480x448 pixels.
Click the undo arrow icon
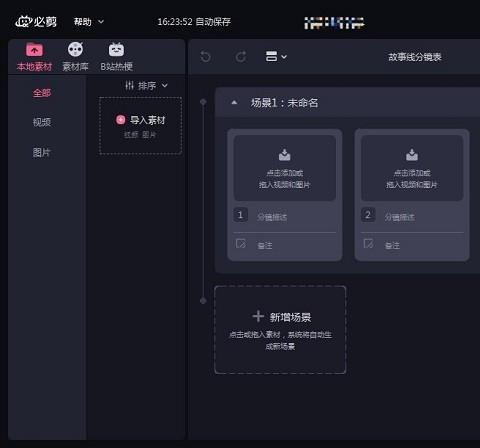click(x=206, y=57)
